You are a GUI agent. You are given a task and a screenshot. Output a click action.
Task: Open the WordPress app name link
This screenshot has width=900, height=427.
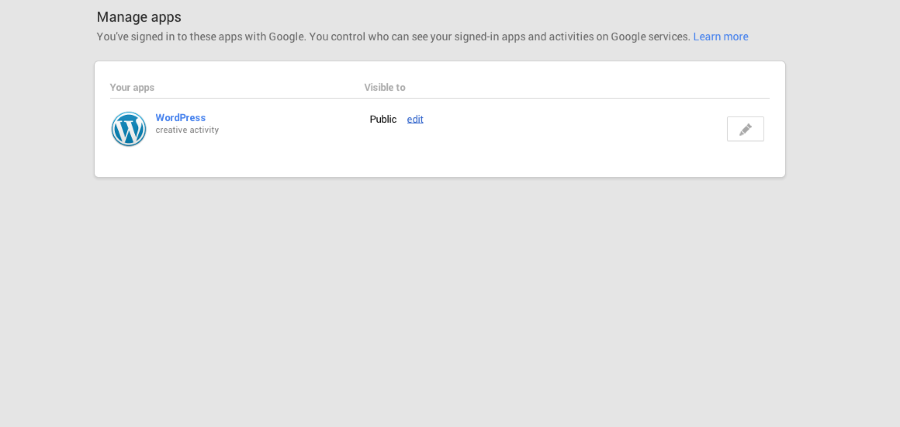coord(180,118)
